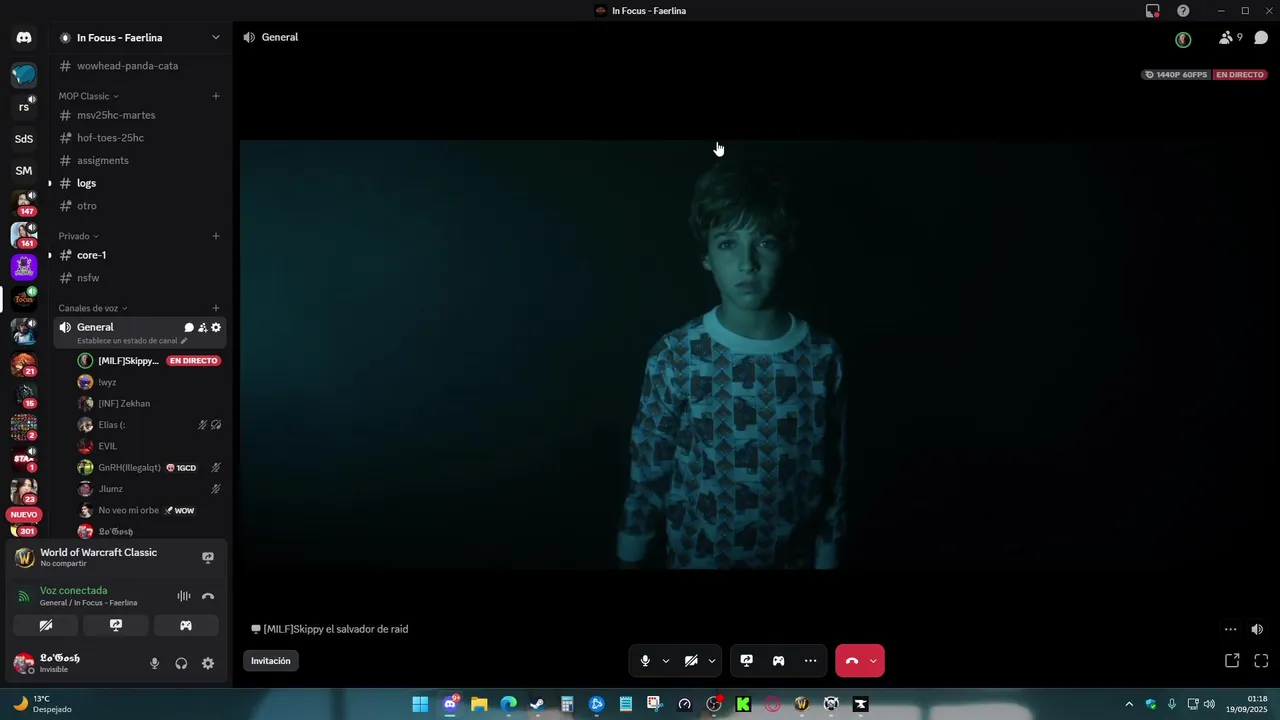The width and height of the screenshot is (1280, 720).
Task: Add channel to MOP Classic category plus icon
Action: [x=216, y=96]
